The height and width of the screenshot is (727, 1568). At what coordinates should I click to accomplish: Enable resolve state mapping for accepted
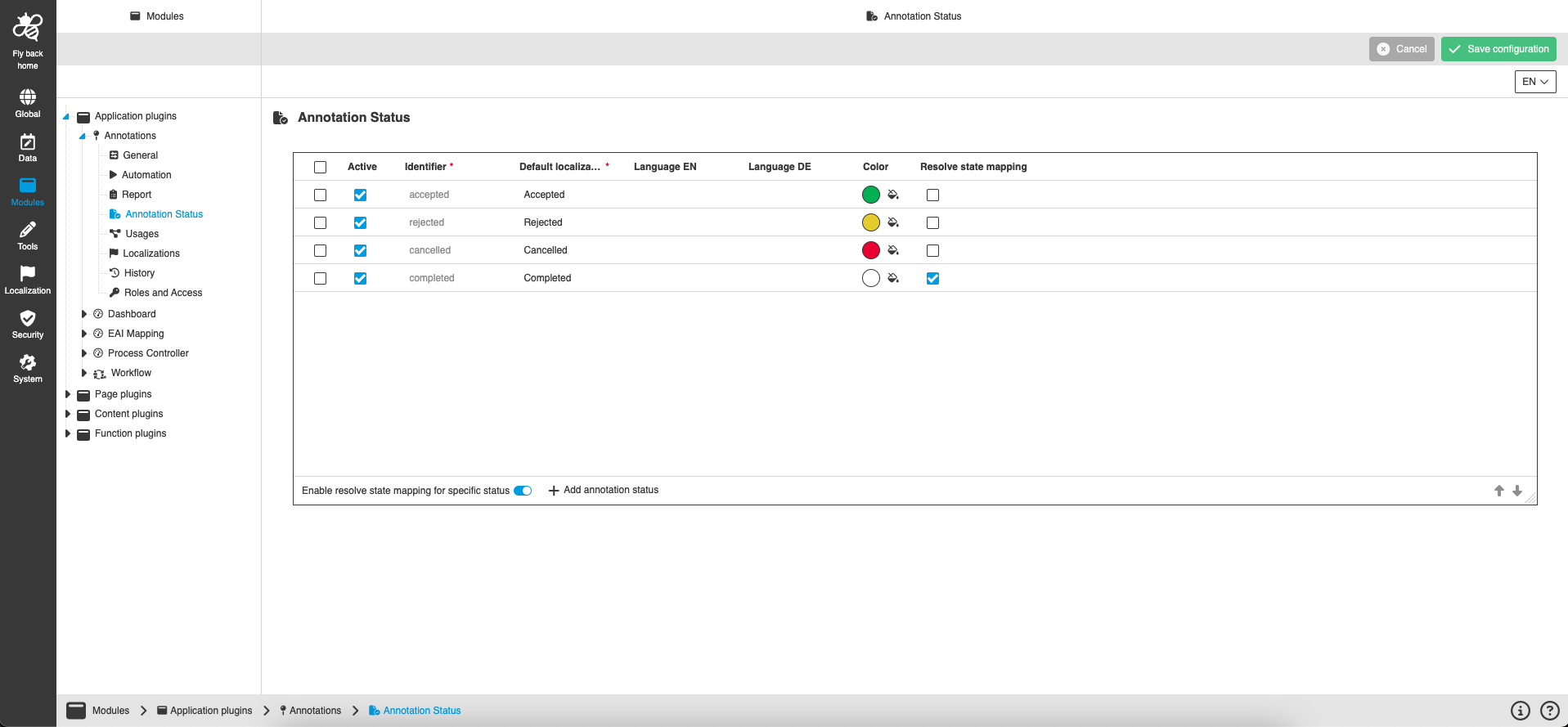coord(932,195)
